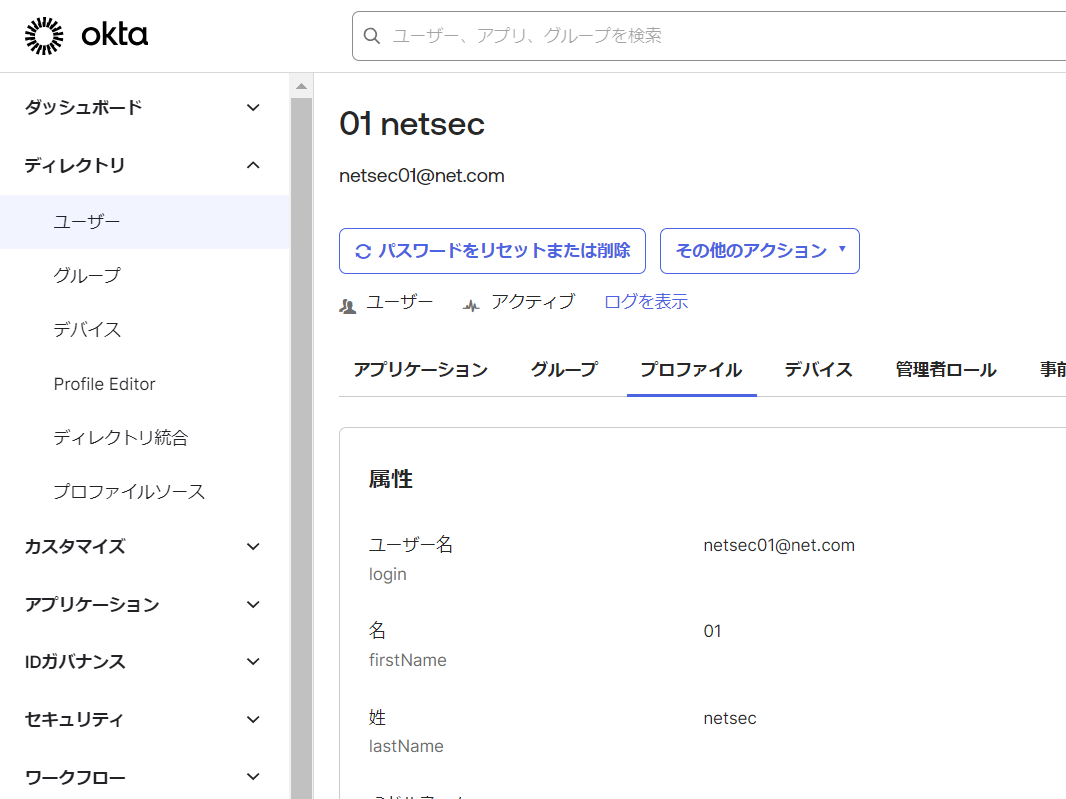Collapse the ディレクトリ section chevron

(253, 165)
